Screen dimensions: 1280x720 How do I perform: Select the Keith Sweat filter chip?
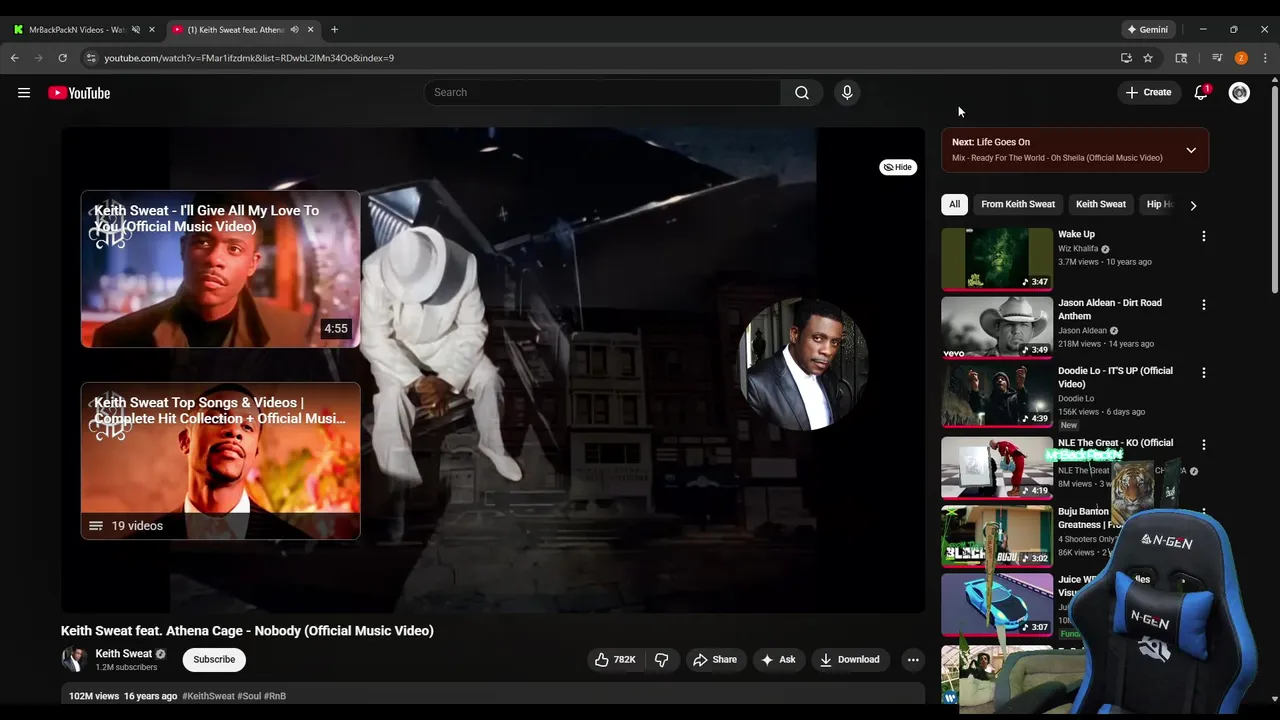(x=1101, y=204)
